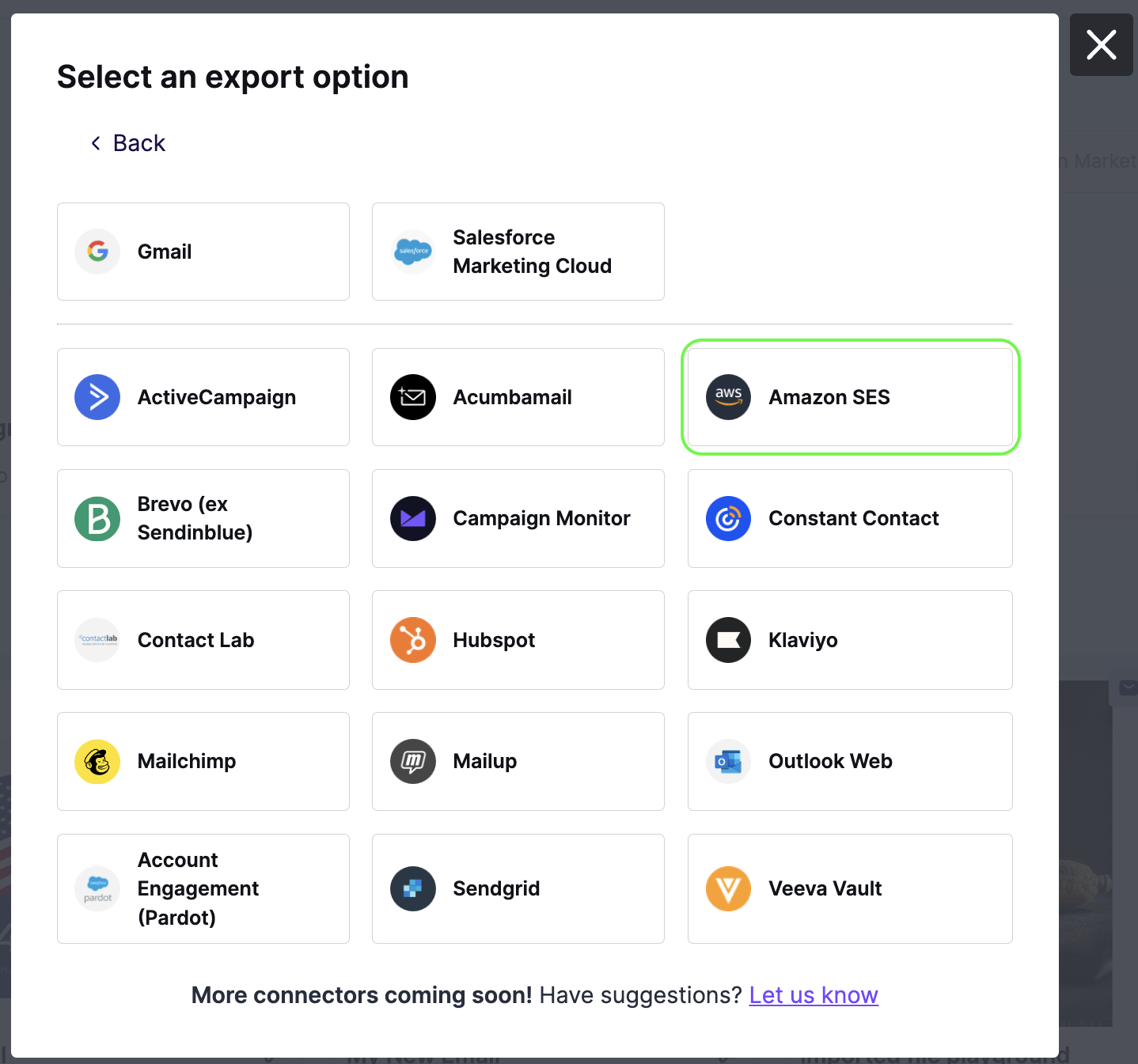Image resolution: width=1138 pixels, height=1064 pixels.
Task: Click the Mailup logo icon
Action: tap(413, 762)
